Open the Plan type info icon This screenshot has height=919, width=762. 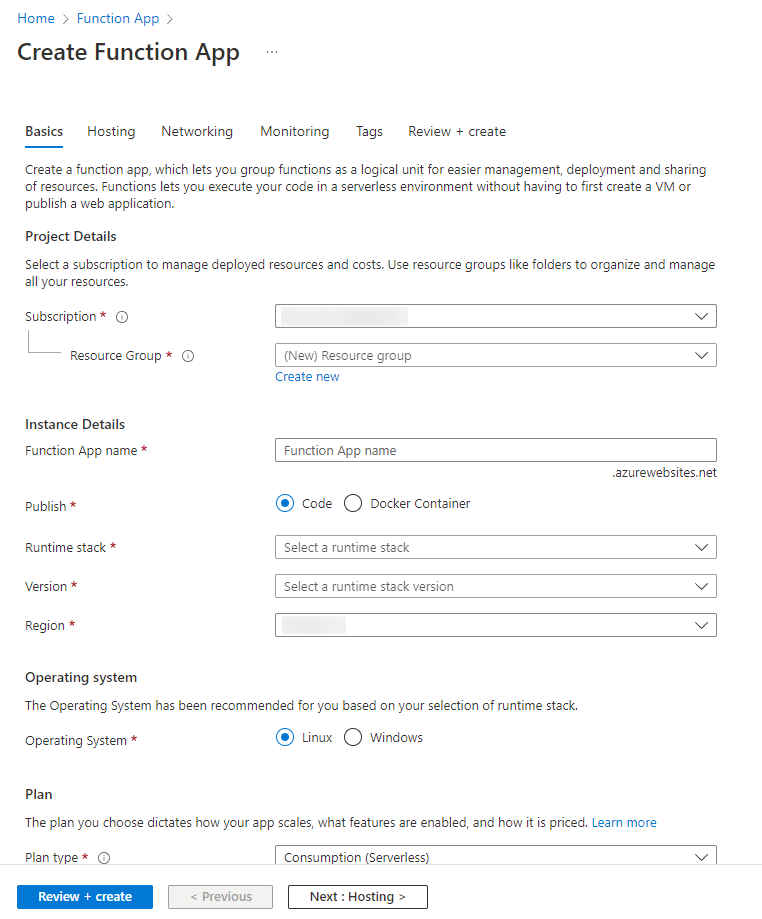point(103,857)
